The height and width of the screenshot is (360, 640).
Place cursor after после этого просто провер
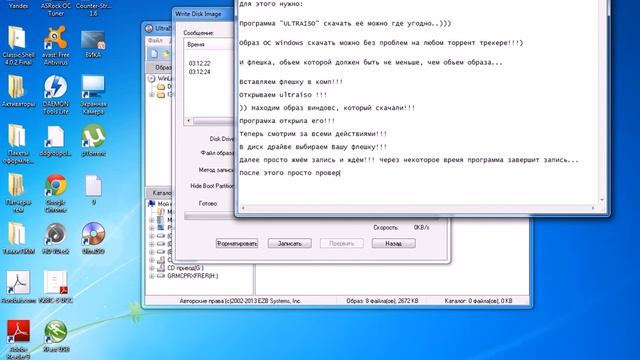click(340, 173)
